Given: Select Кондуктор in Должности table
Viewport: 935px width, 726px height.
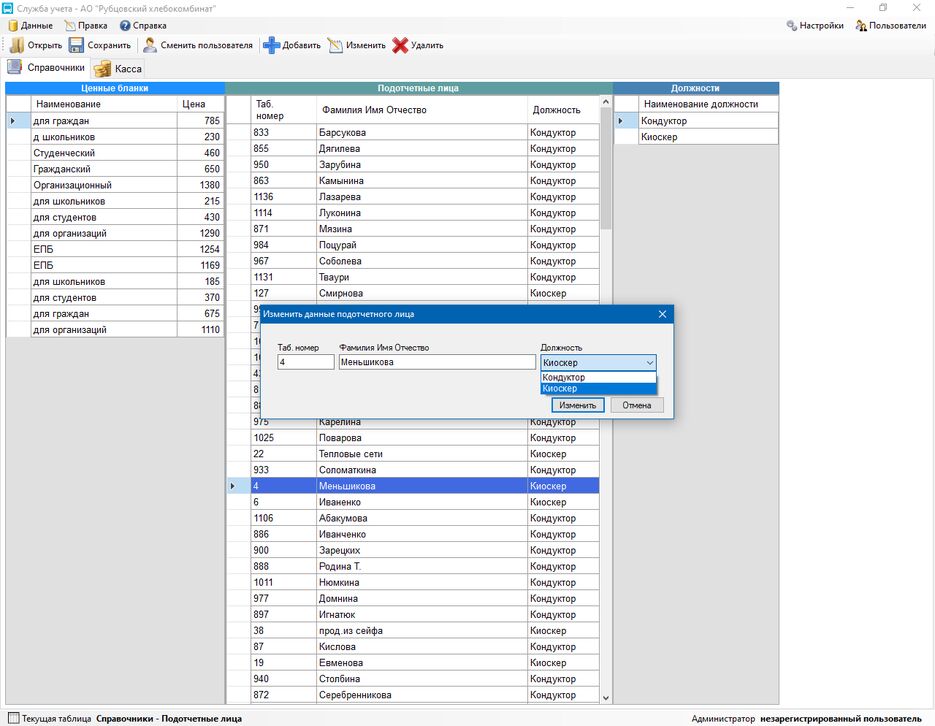Looking at the screenshot, I should pos(708,120).
